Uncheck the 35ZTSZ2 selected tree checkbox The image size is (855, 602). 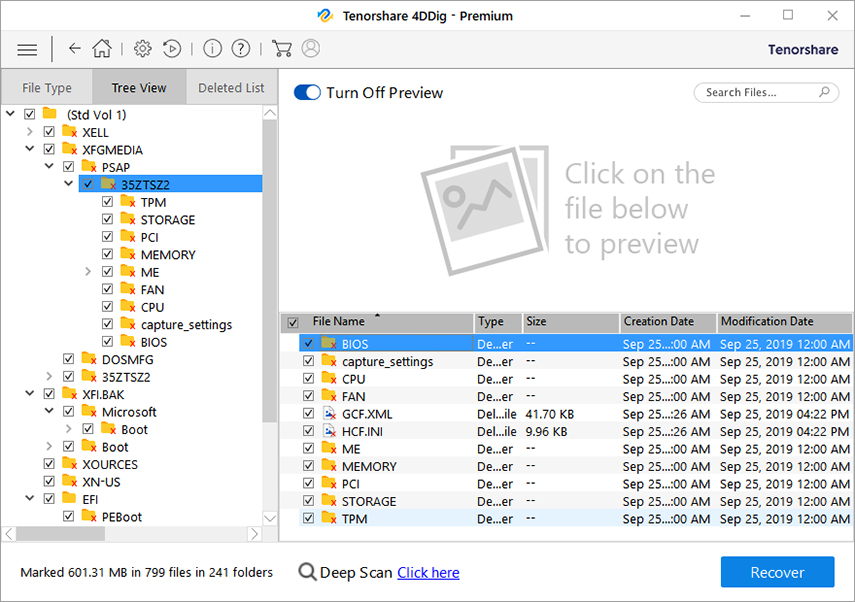coord(88,184)
